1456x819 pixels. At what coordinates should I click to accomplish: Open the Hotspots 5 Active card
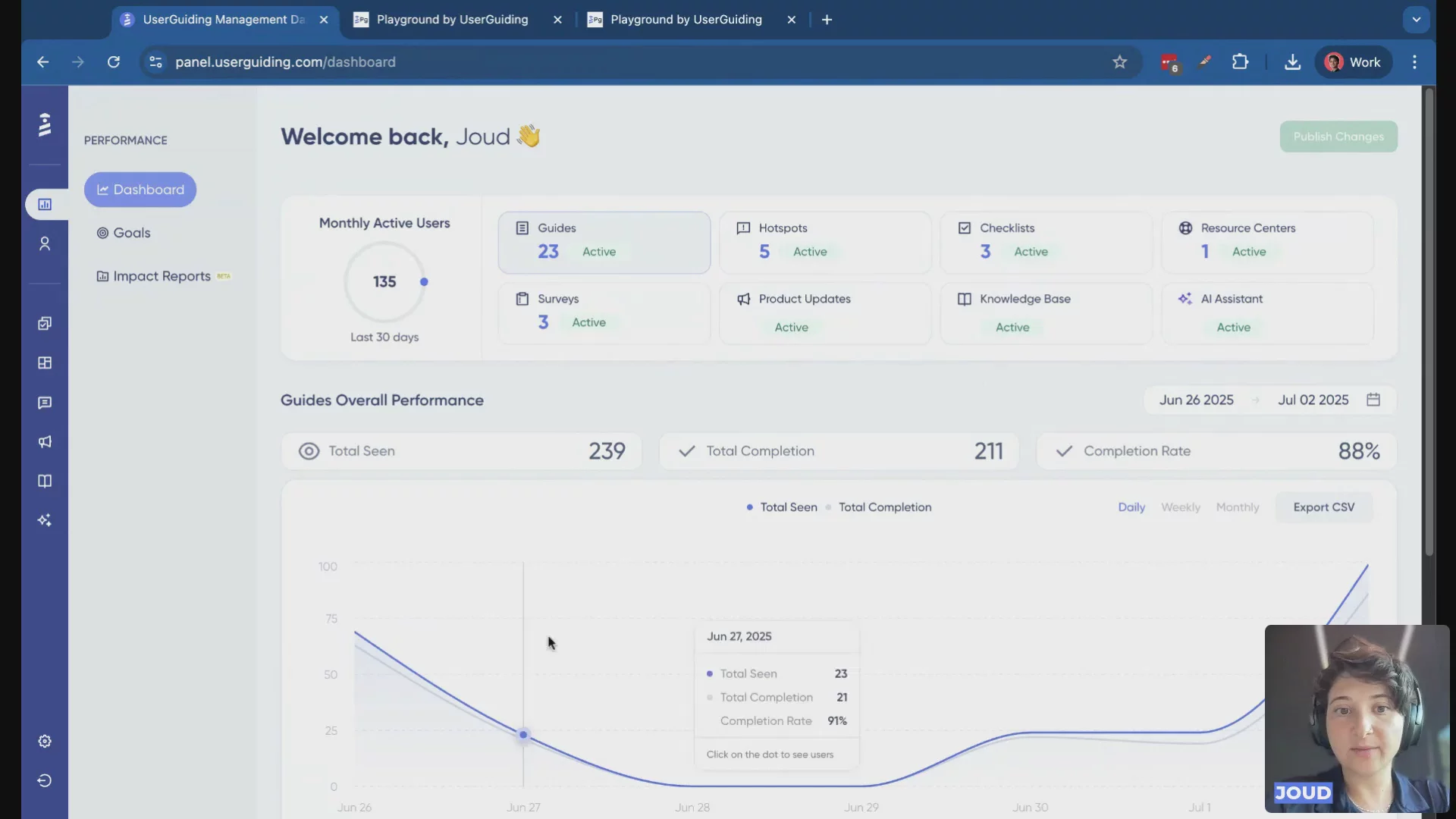click(x=825, y=243)
